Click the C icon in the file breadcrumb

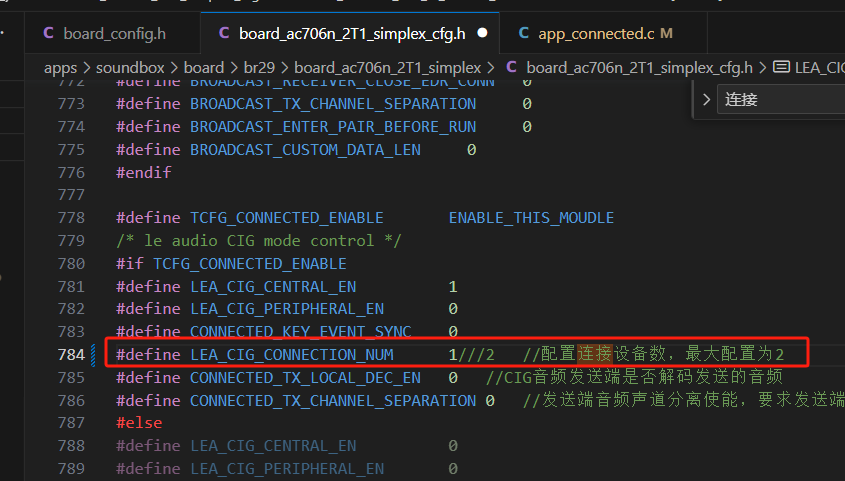[511, 67]
